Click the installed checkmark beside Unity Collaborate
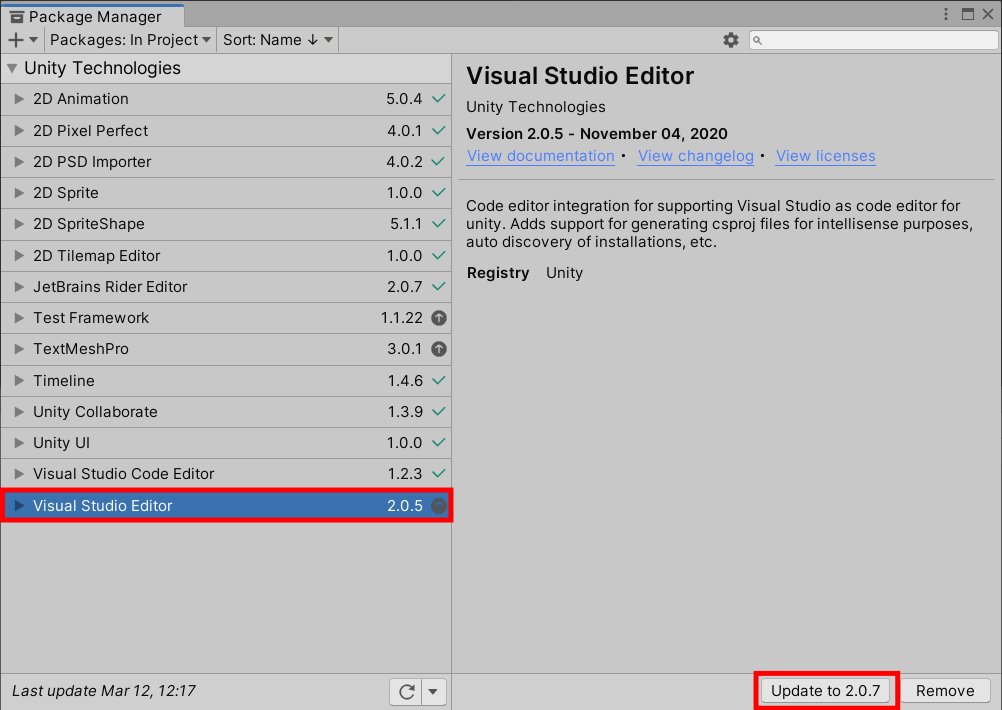 pos(438,412)
